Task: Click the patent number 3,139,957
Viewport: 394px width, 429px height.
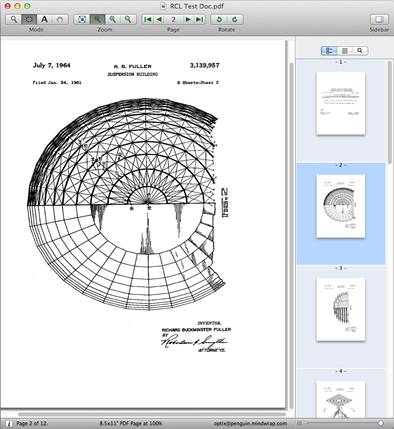Action: [x=205, y=65]
